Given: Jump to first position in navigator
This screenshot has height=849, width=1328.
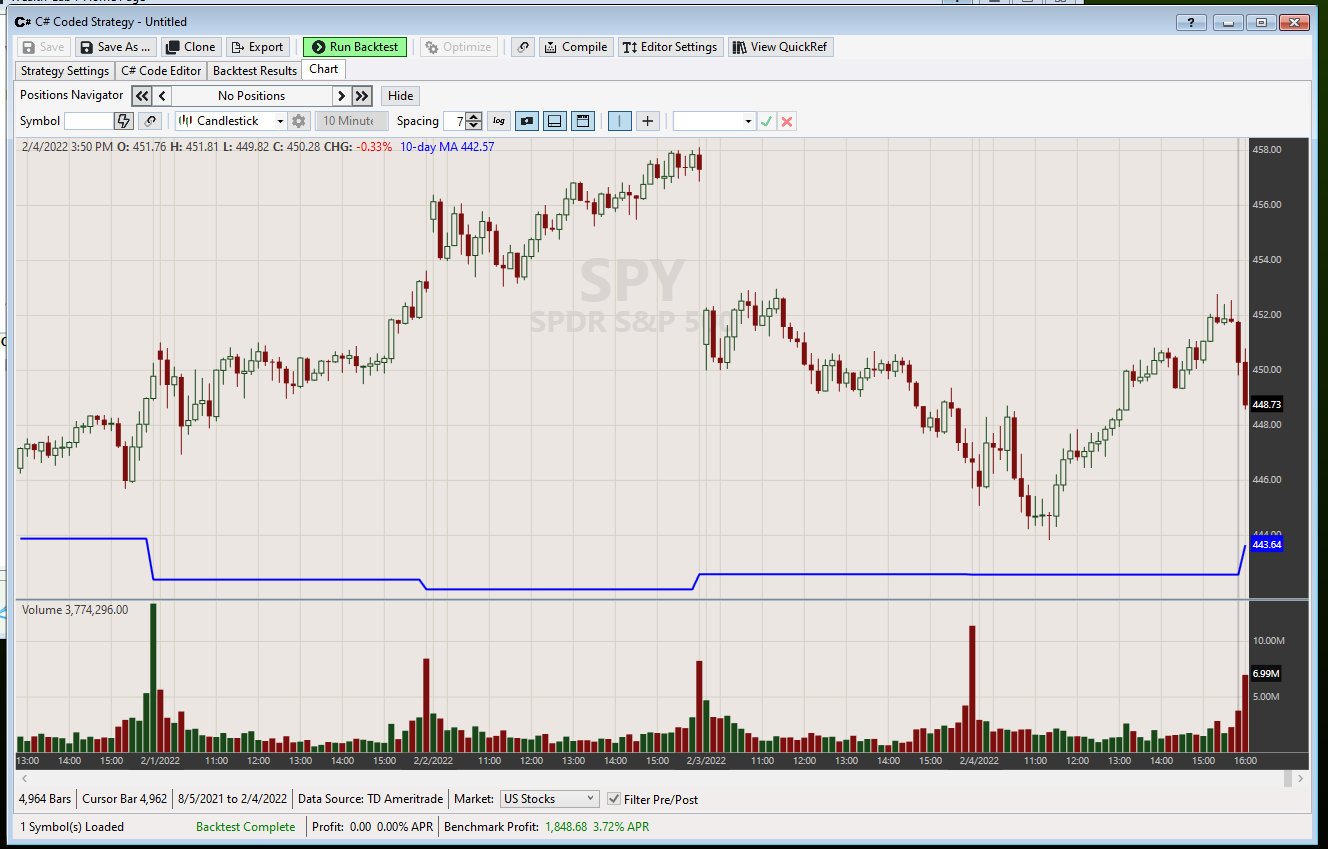Looking at the screenshot, I should click(142, 96).
